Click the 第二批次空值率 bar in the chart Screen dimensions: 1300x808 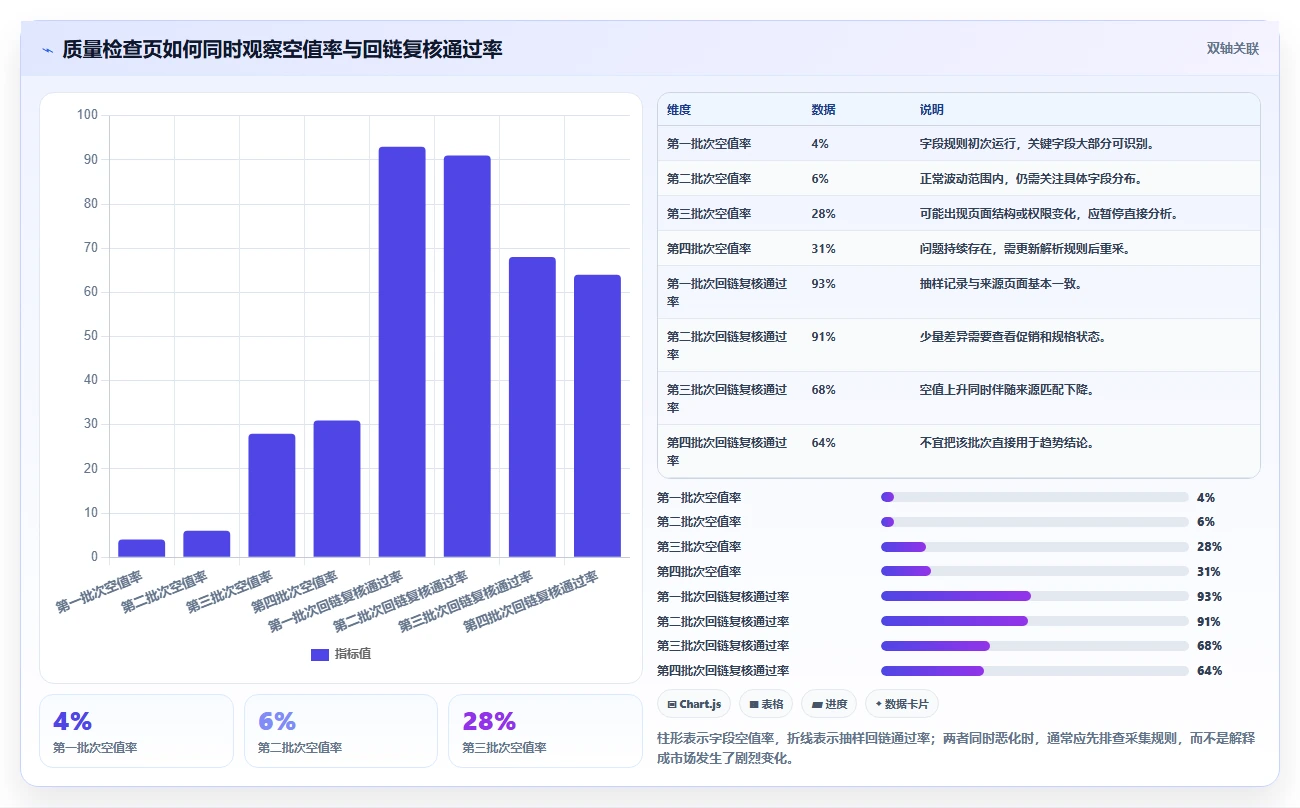pyautogui.click(x=207, y=544)
